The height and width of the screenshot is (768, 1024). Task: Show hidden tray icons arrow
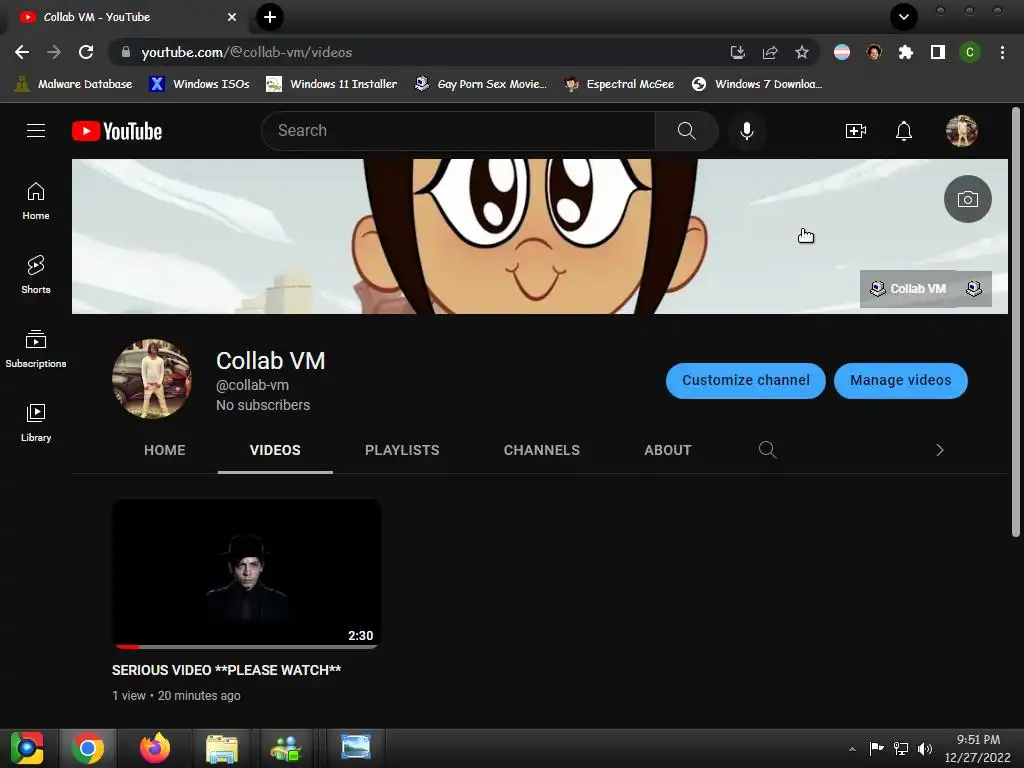pyautogui.click(x=852, y=749)
